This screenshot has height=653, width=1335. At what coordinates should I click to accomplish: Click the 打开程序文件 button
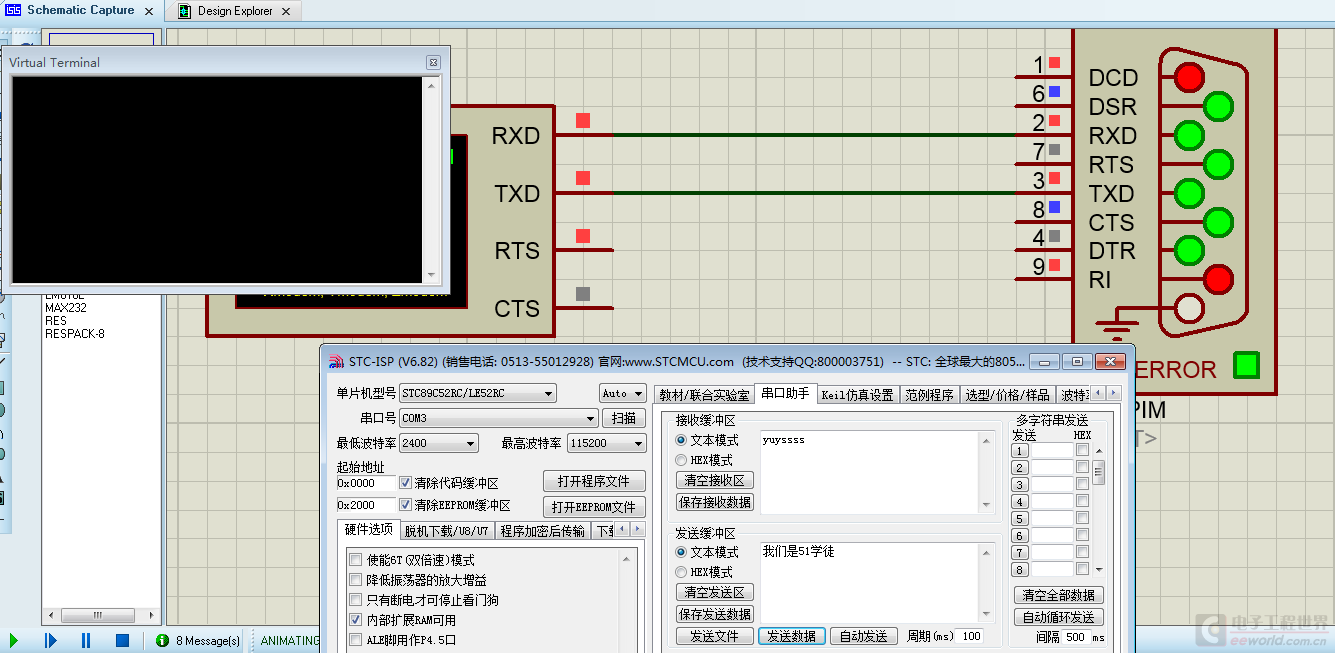pos(594,482)
